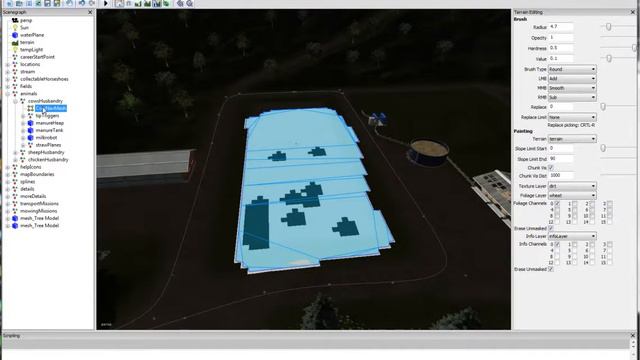Click the group icon of transportMissions
Screen dimensions: 640x360
click(15, 204)
